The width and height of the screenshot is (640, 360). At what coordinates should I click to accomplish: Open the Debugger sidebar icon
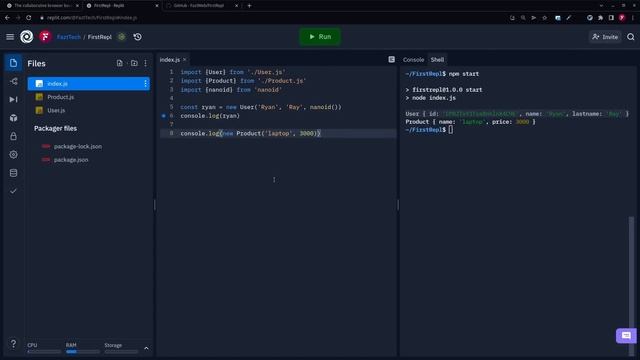click(x=13, y=99)
